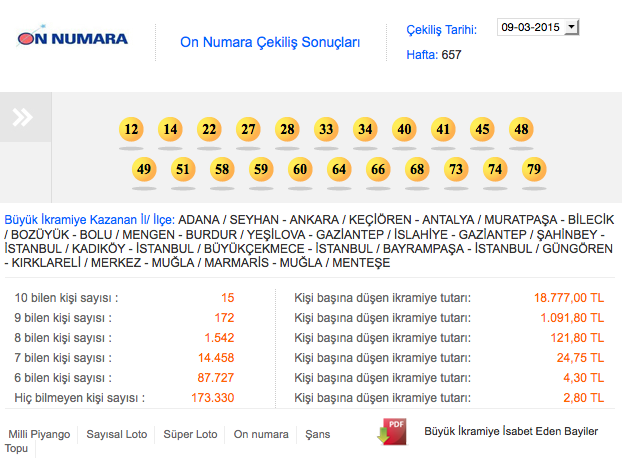The height and width of the screenshot is (468, 622).
Task: Open the Şans Topu tab
Action: coord(317,434)
